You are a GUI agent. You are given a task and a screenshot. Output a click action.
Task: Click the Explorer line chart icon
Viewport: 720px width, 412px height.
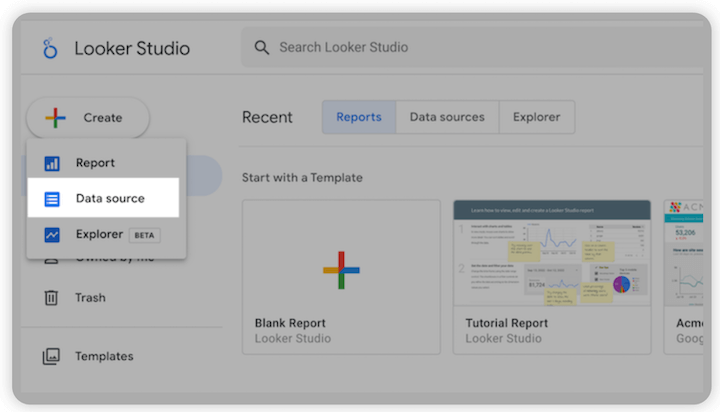click(x=52, y=235)
